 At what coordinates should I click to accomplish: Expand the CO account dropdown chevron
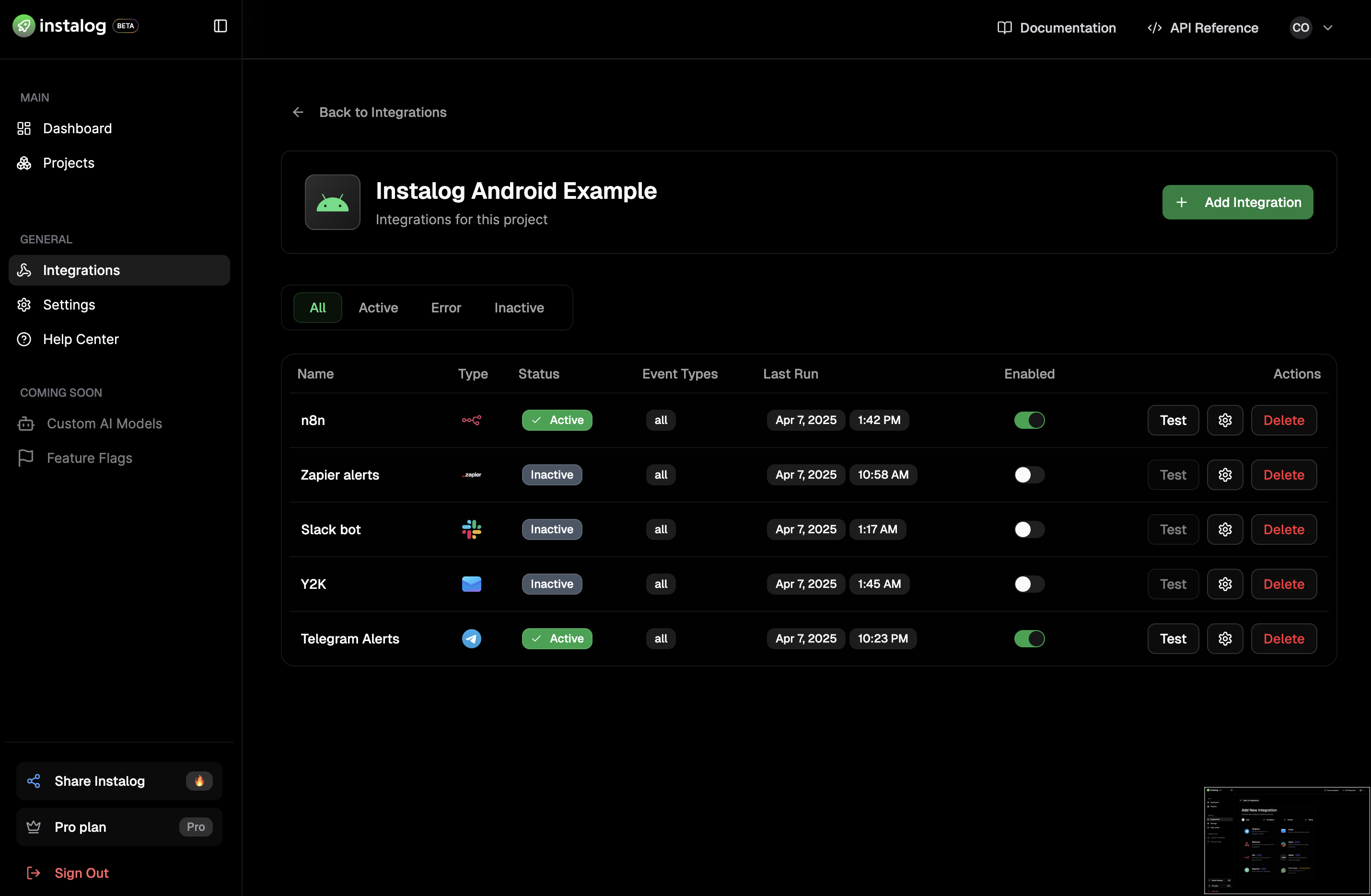1328,28
